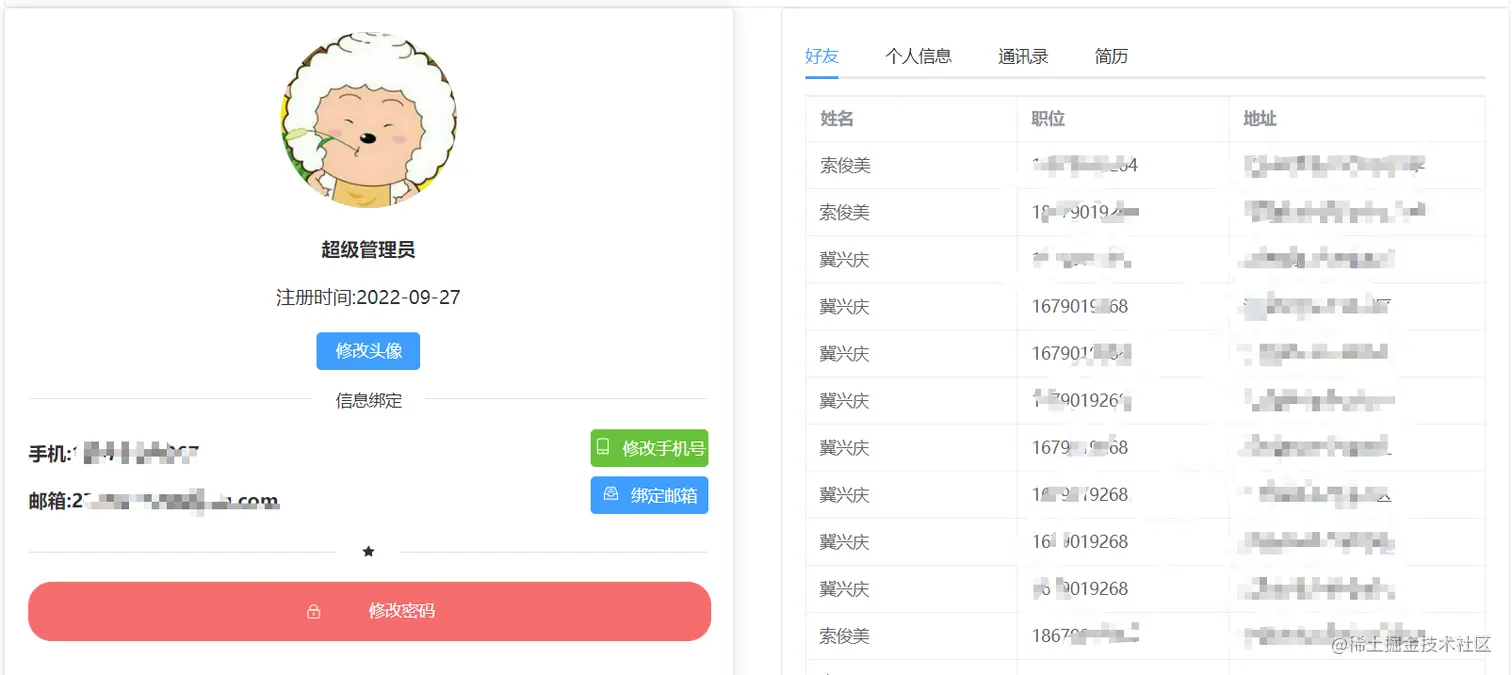Click the blurred 手机 number line

pos(114,454)
